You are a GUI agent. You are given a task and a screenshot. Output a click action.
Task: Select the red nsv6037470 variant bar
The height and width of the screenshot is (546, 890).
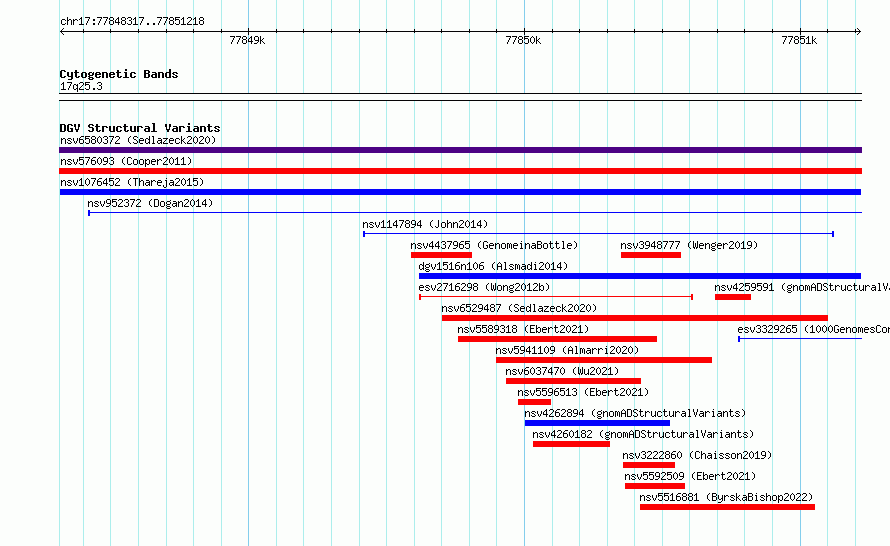tap(573, 381)
